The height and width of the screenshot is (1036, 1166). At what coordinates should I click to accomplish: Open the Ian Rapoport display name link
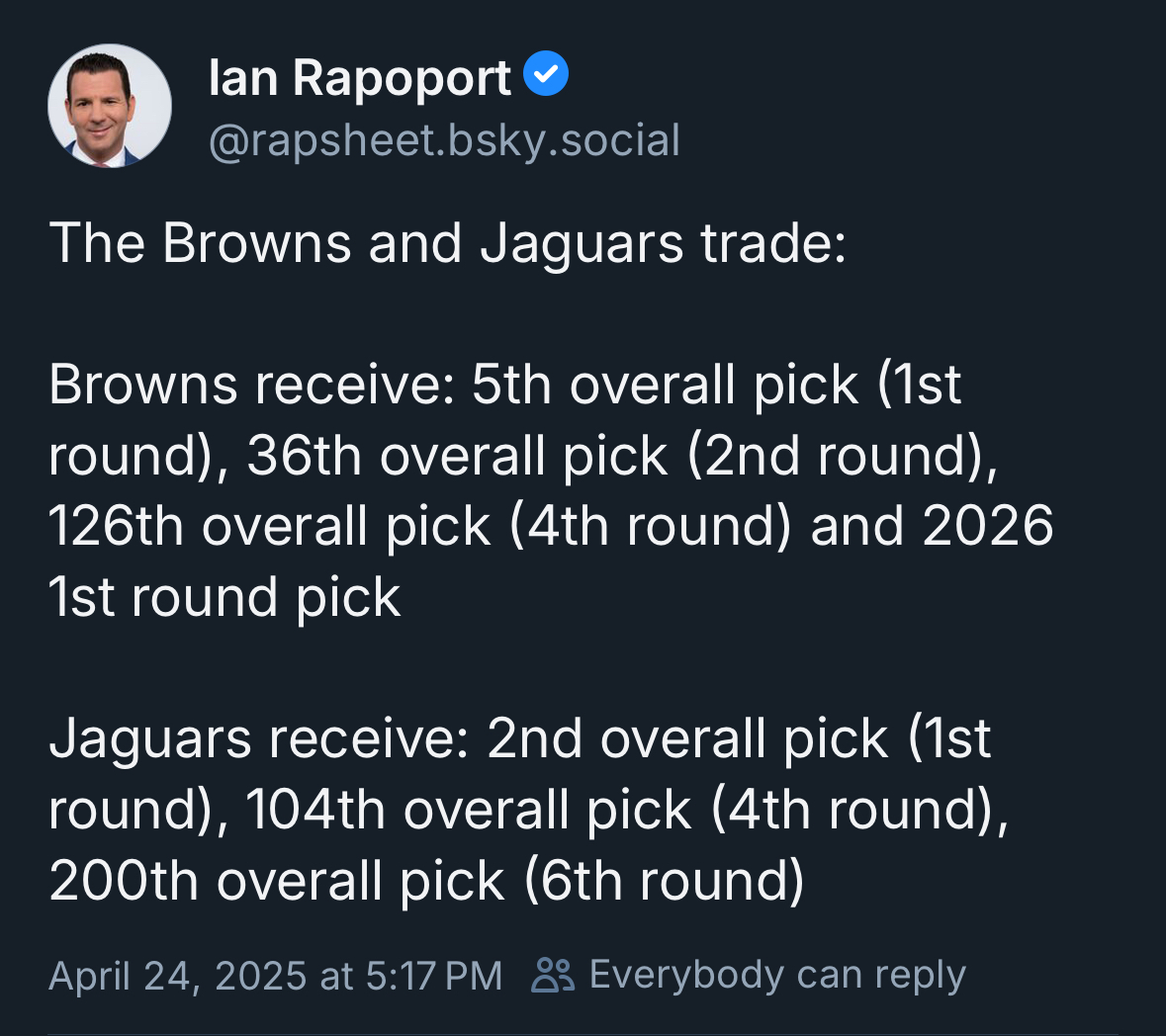click(359, 77)
